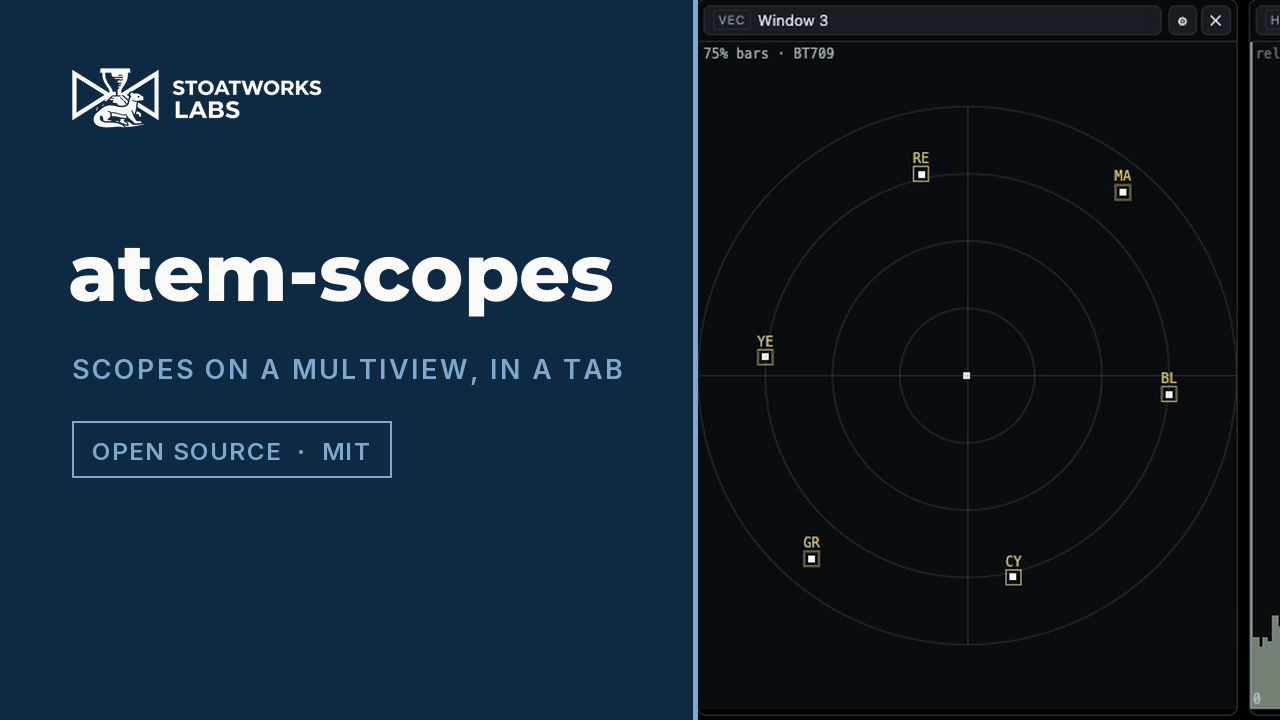Click the Stoatworks Labs logo
1280x720 pixels.
197,98
